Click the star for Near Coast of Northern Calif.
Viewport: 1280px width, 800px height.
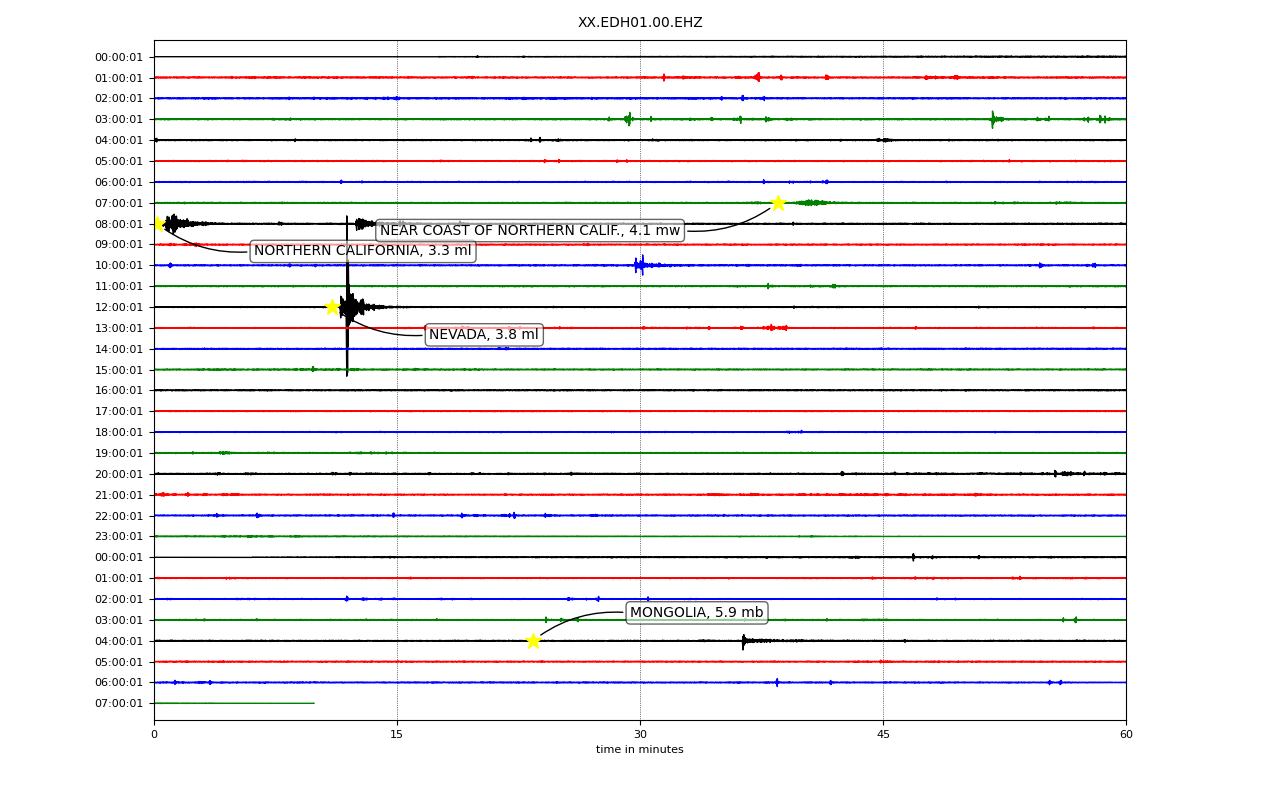click(778, 203)
